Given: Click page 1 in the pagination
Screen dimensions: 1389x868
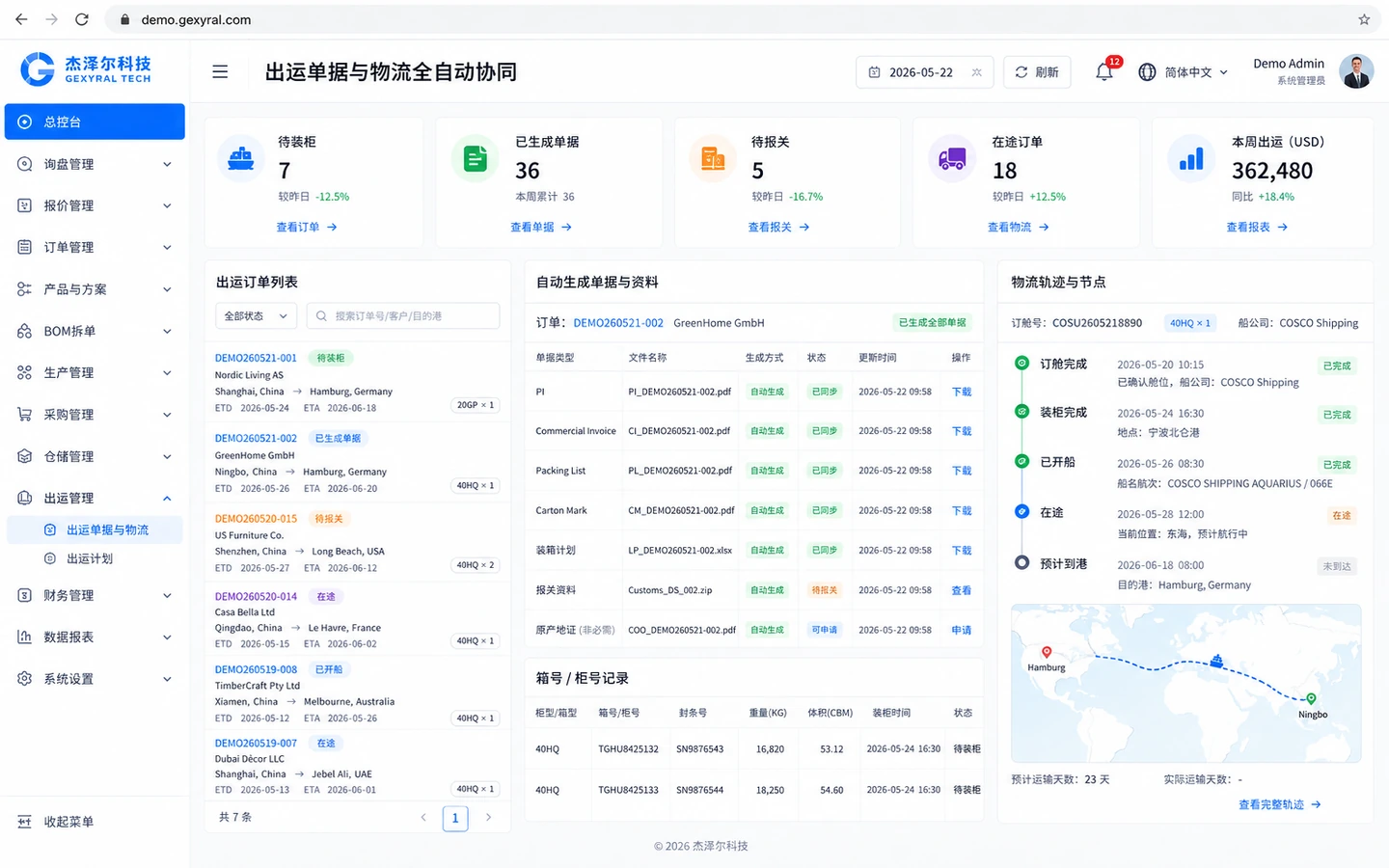Looking at the screenshot, I should pyautogui.click(x=455, y=818).
